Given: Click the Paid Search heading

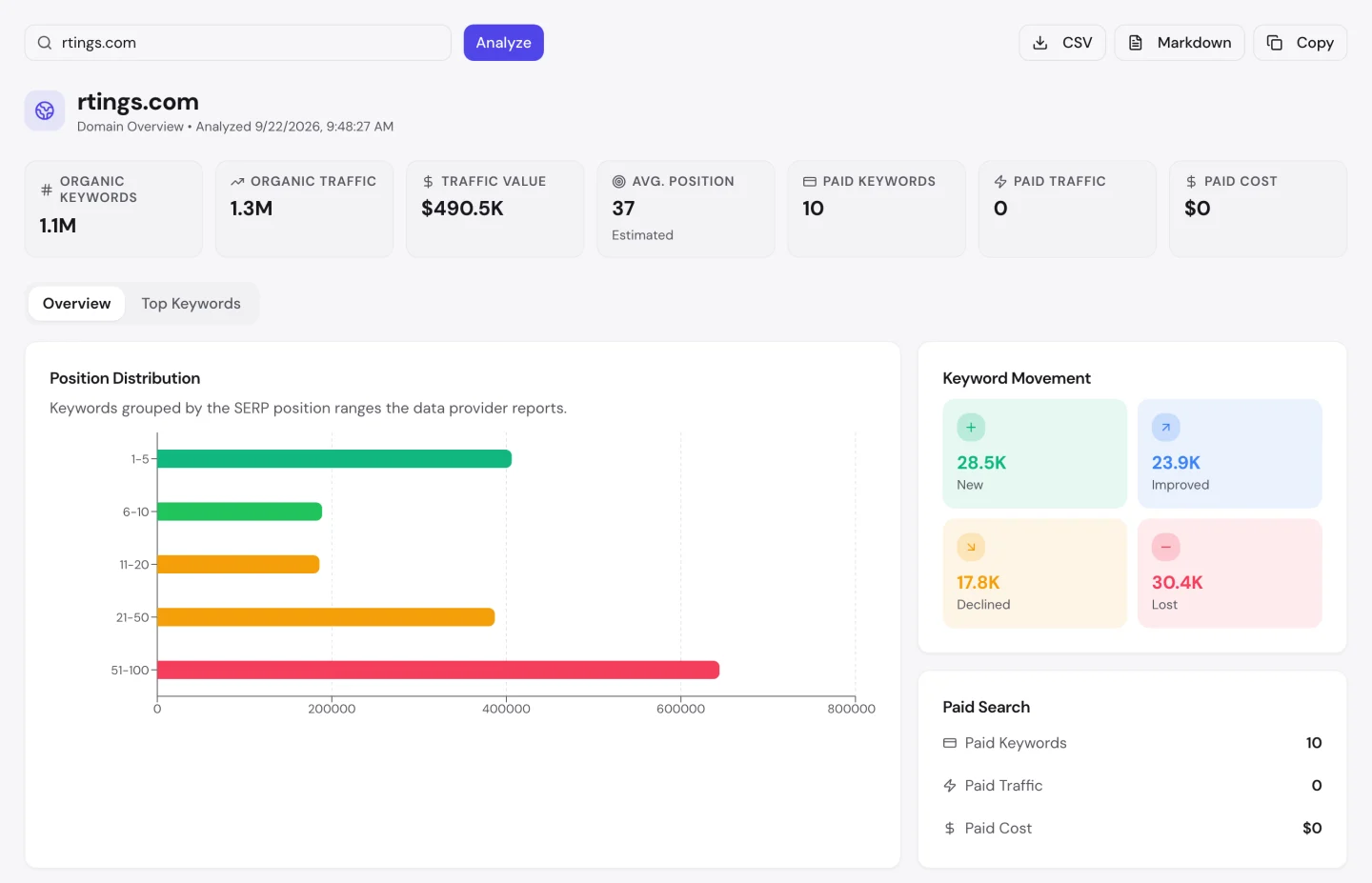Looking at the screenshot, I should coord(986,707).
